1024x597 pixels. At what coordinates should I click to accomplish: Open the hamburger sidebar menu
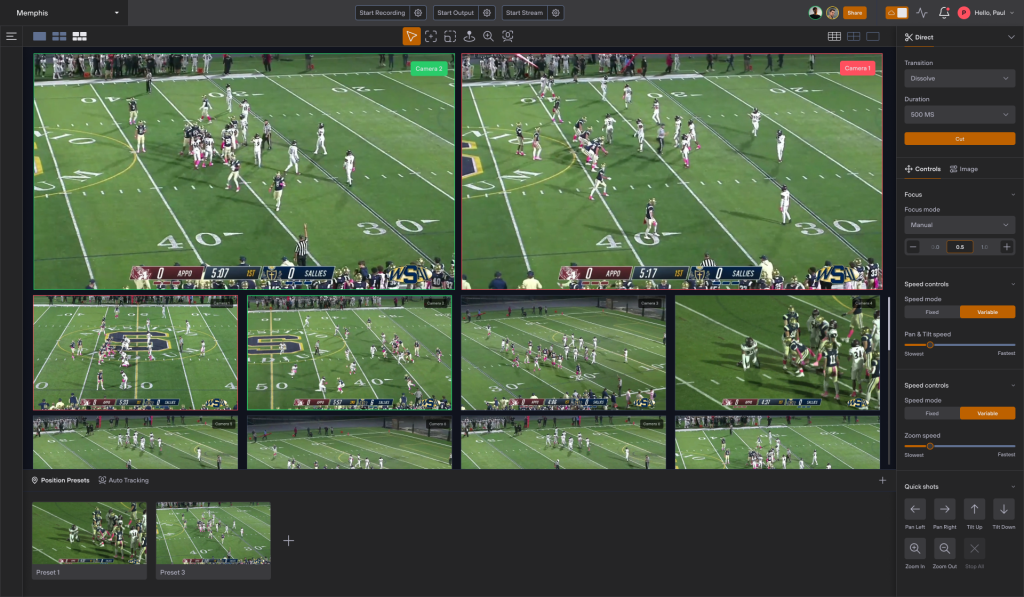click(11, 37)
